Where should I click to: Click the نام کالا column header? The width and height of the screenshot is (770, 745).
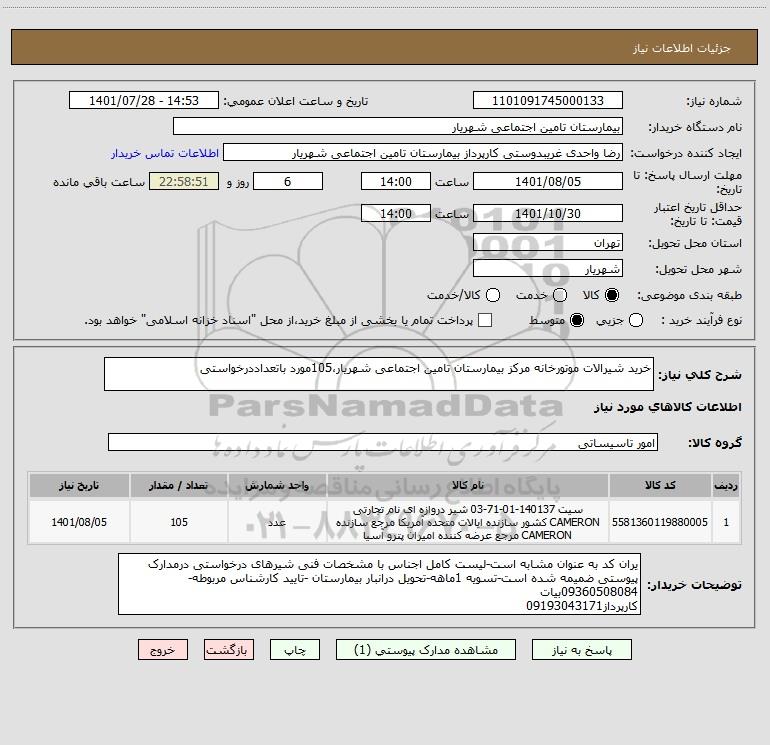coord(468,485)
